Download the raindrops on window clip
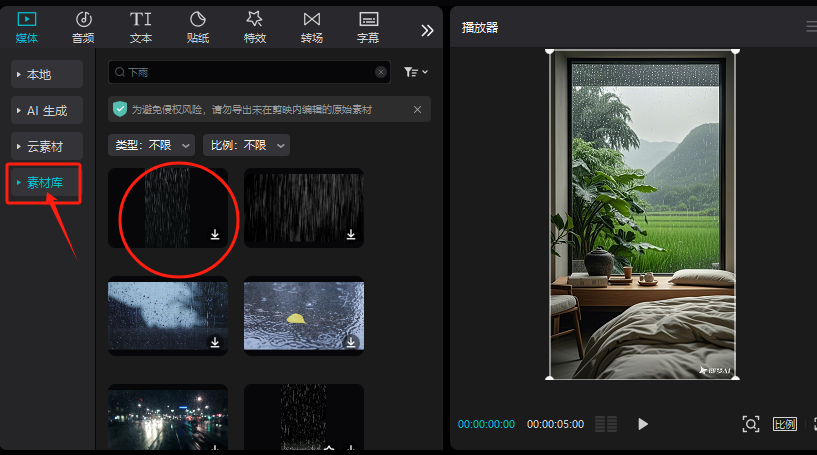The width and height of the screenshot is (817, 455). 215,342
